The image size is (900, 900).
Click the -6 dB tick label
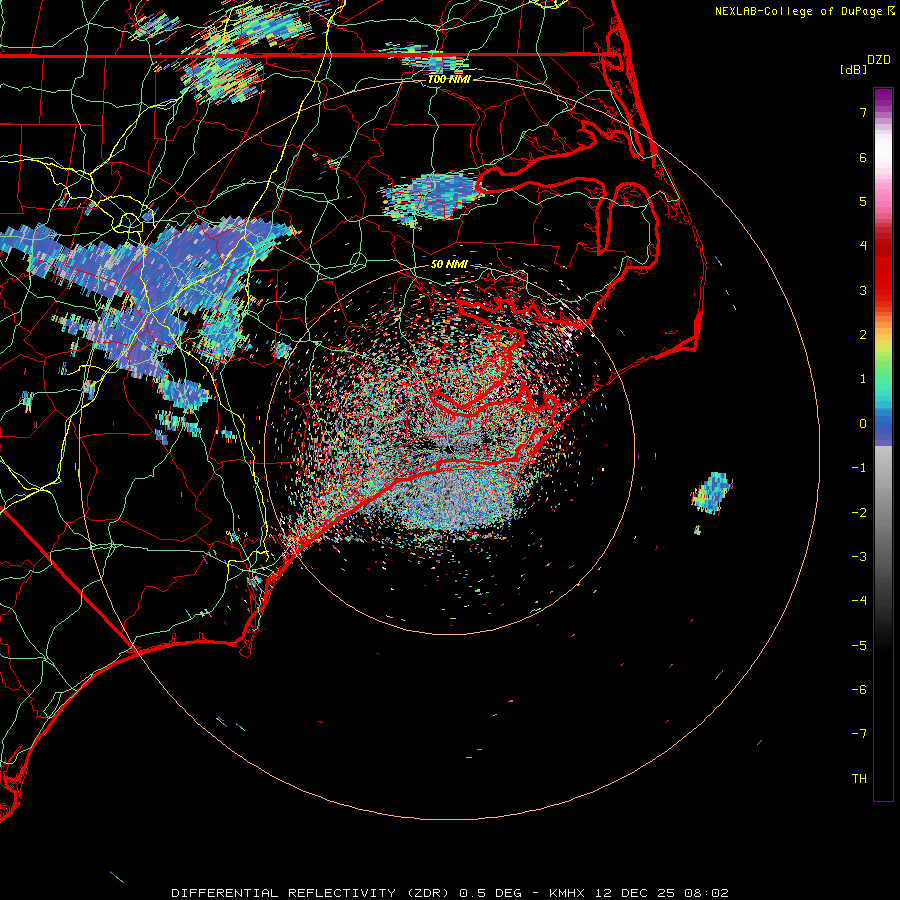pyautogui.click(x=859, y=690)
